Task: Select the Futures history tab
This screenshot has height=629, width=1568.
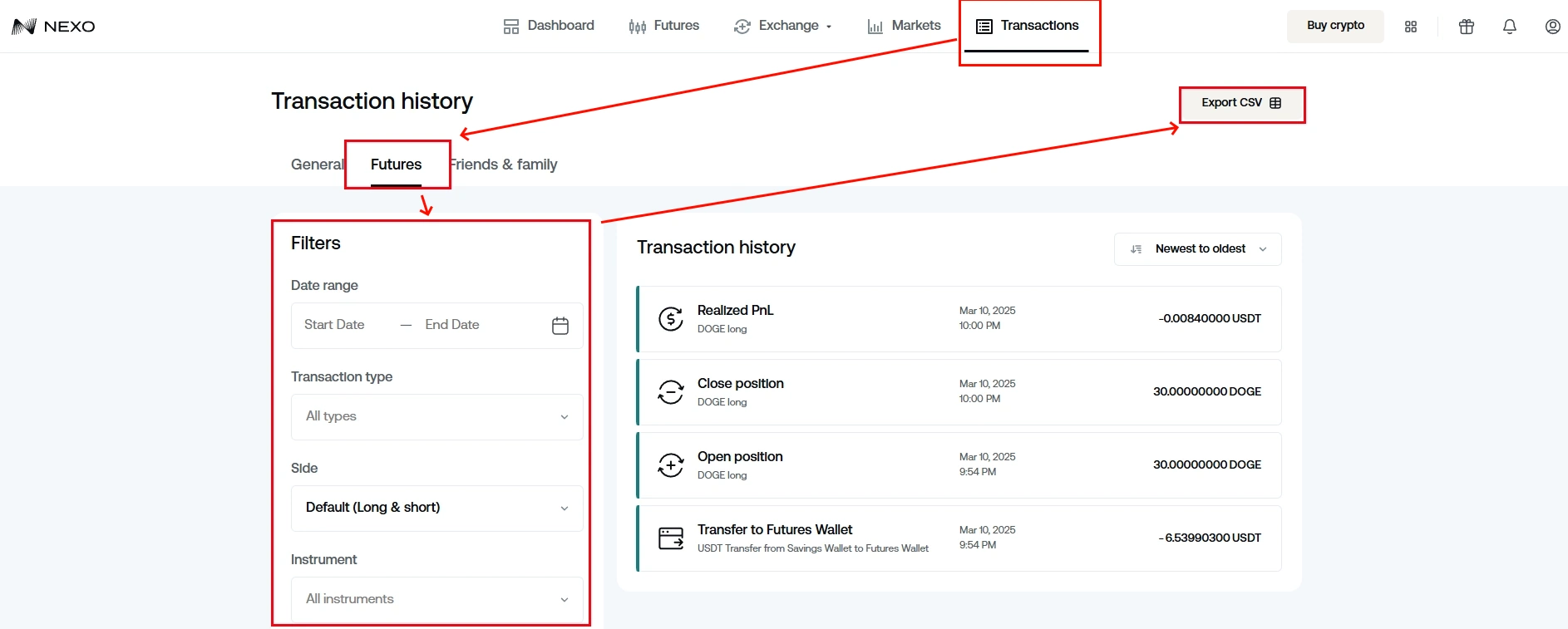Action: 397,165
